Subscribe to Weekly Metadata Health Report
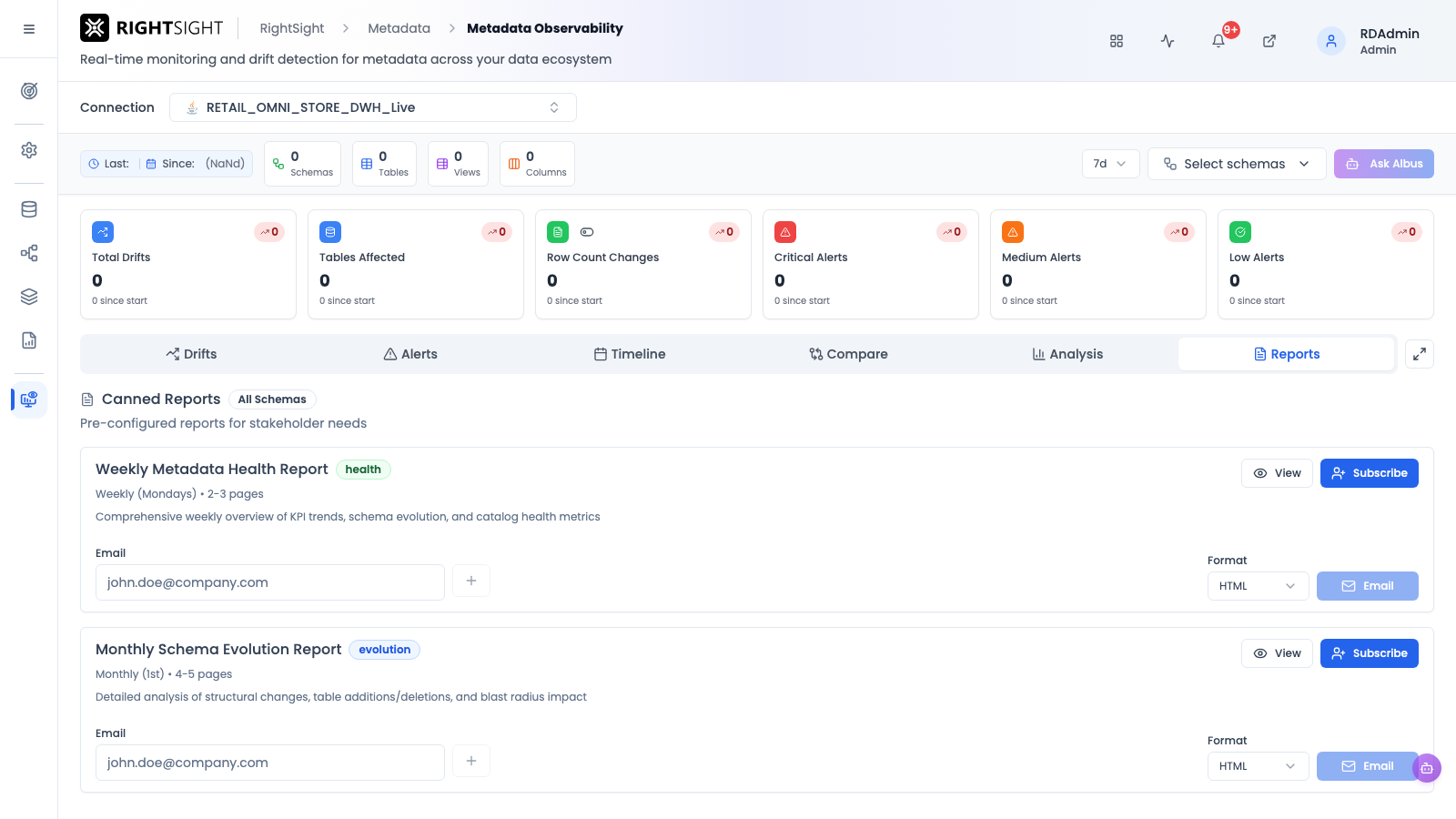 1370,473
